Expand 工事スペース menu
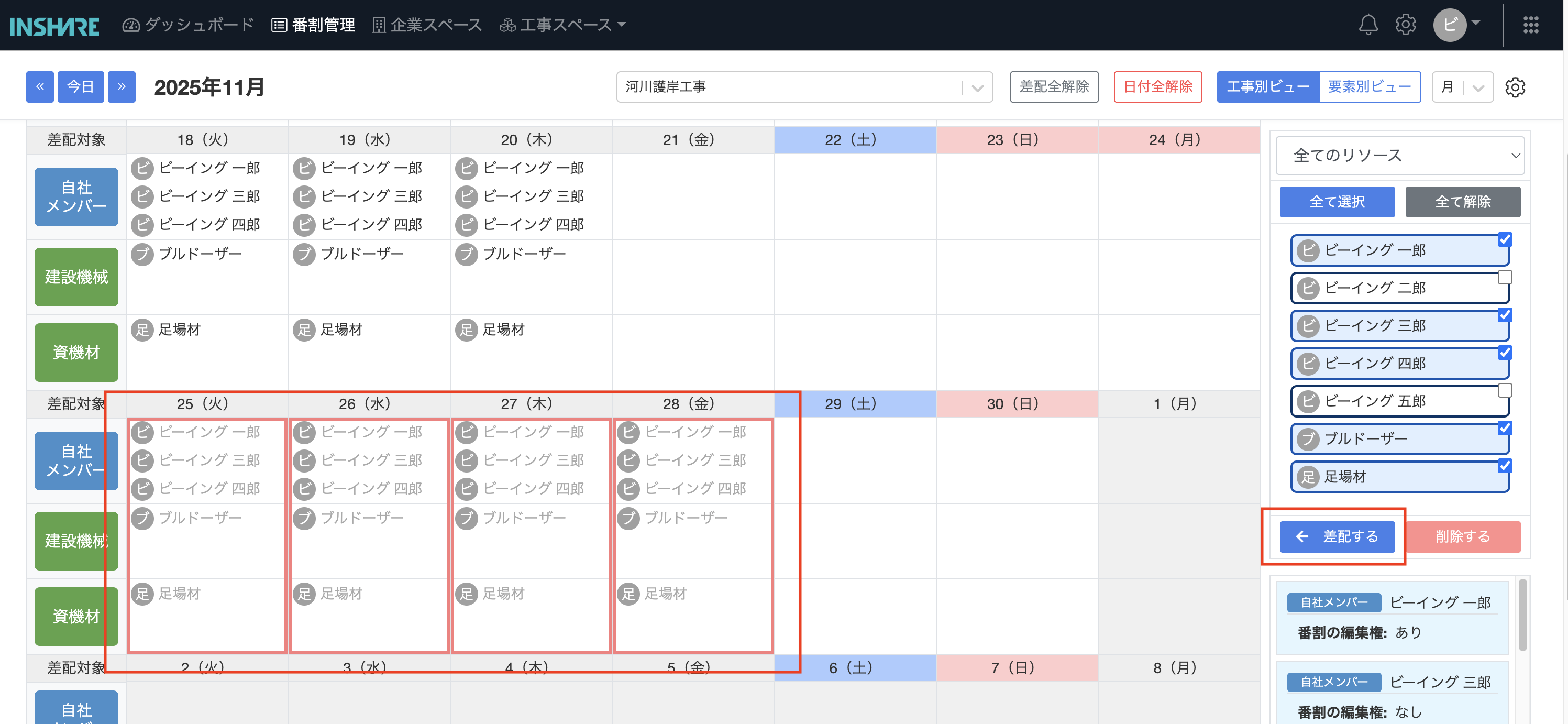1568x724 pixels. 563,25
